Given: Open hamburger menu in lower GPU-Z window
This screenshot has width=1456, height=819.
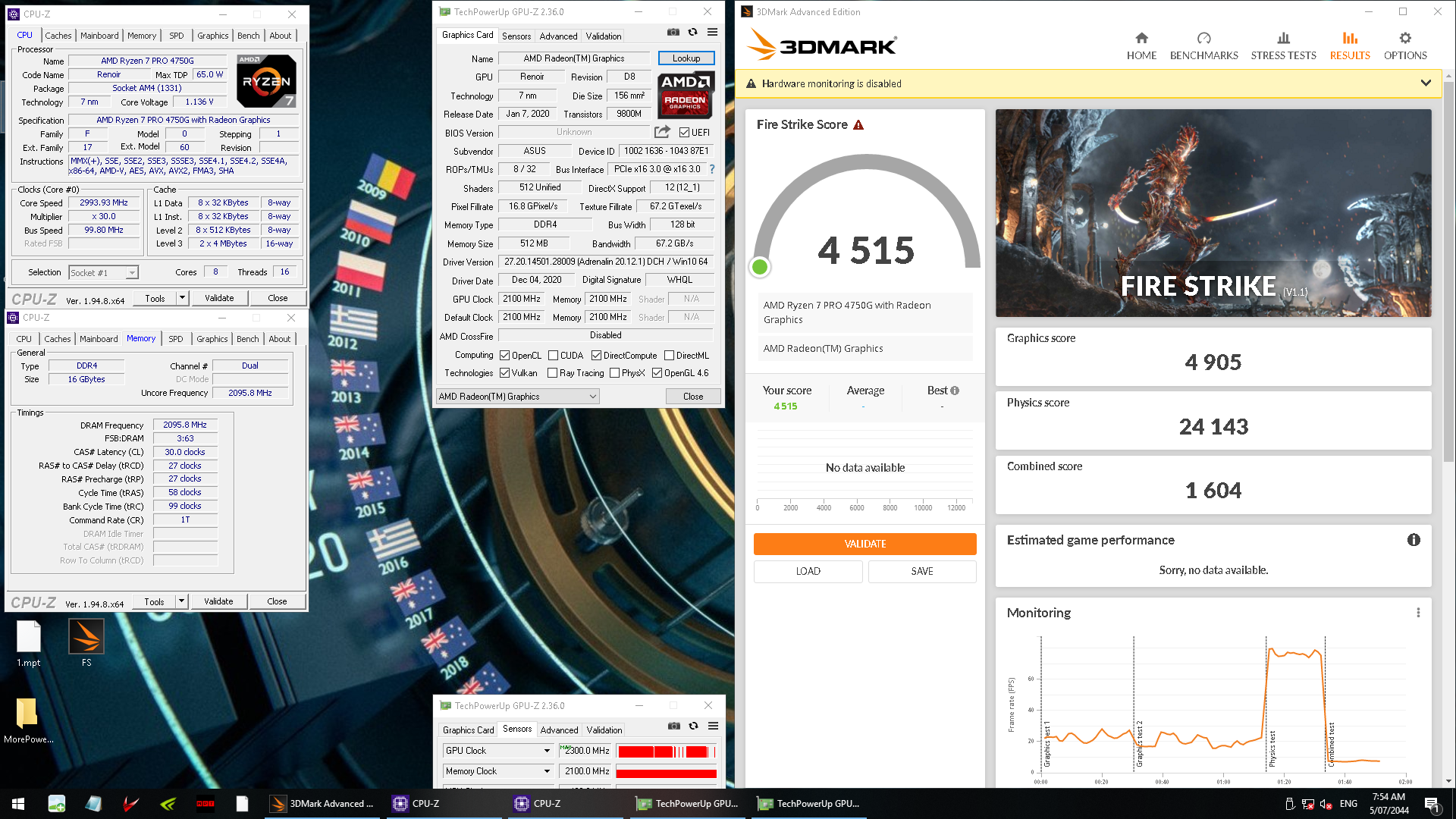Looking at the screenshot, I should point(713,726).
